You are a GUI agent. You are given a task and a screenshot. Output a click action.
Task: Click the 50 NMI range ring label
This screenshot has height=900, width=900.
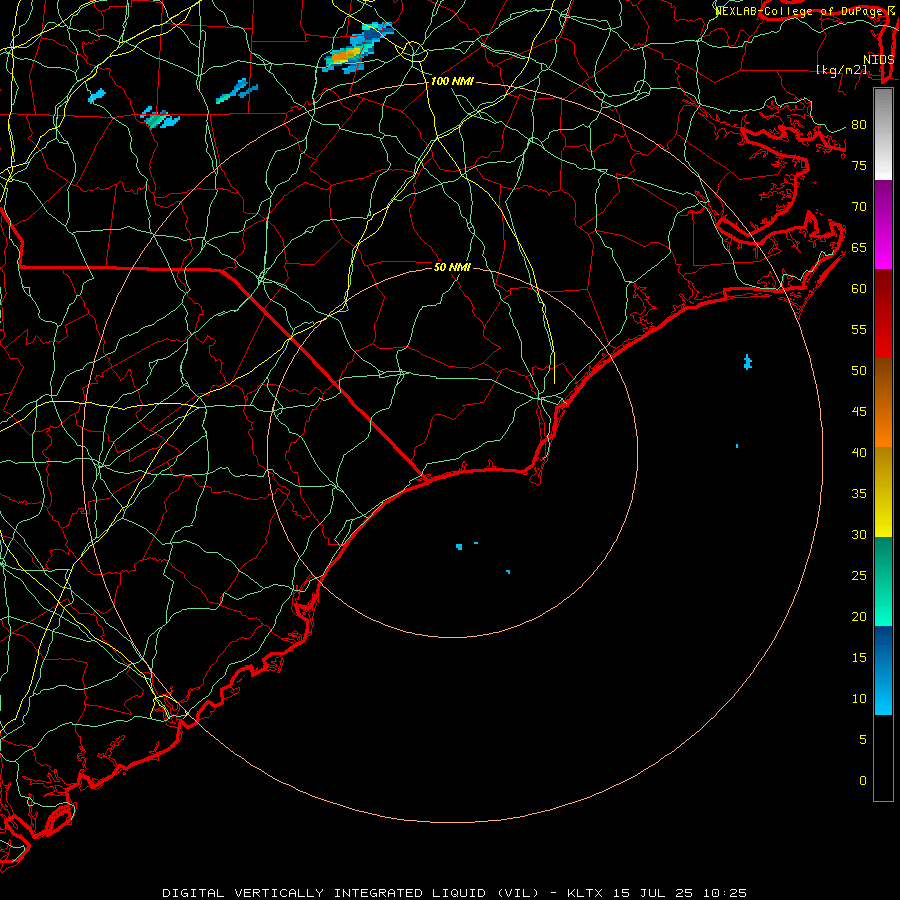pyautogui.click(x=452, y=267)
